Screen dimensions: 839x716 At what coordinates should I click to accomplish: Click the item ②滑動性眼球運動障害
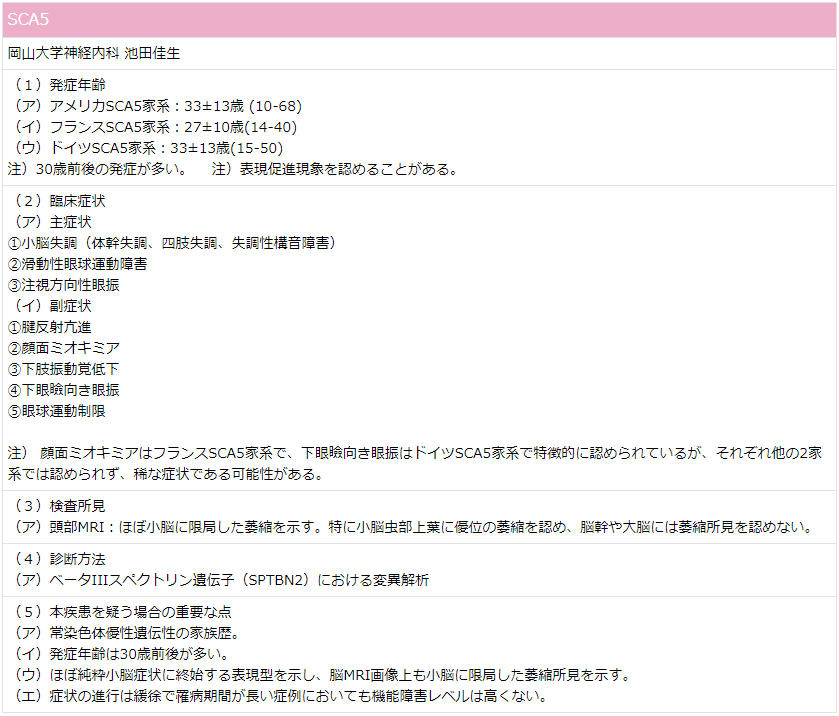(x=78, y=264)
